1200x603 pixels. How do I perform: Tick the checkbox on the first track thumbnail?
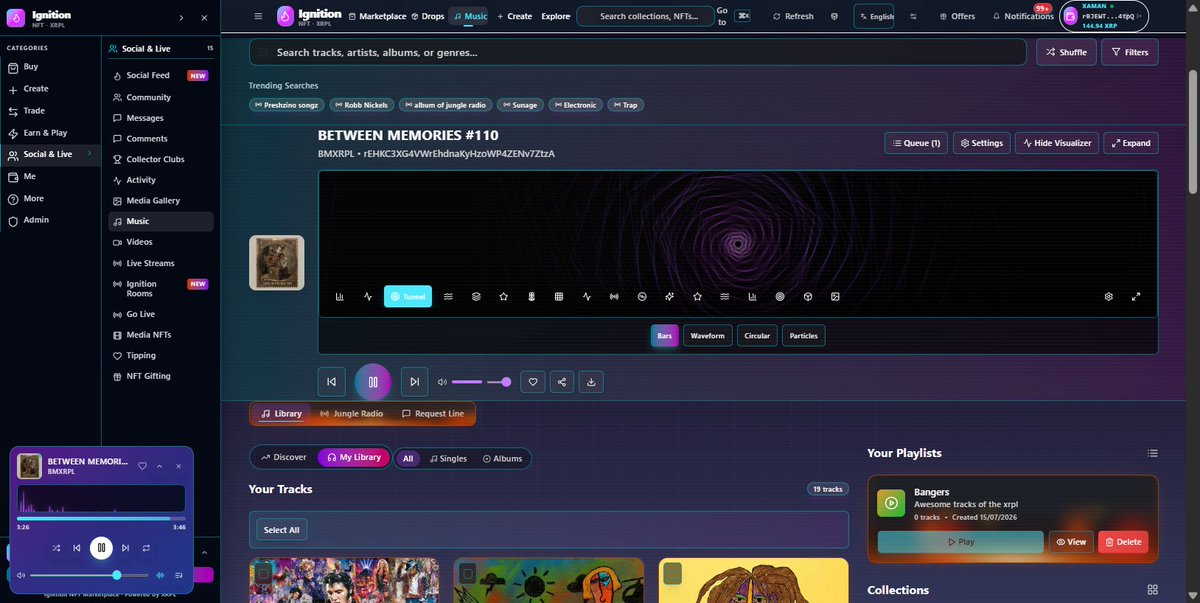tap(263, 573)
